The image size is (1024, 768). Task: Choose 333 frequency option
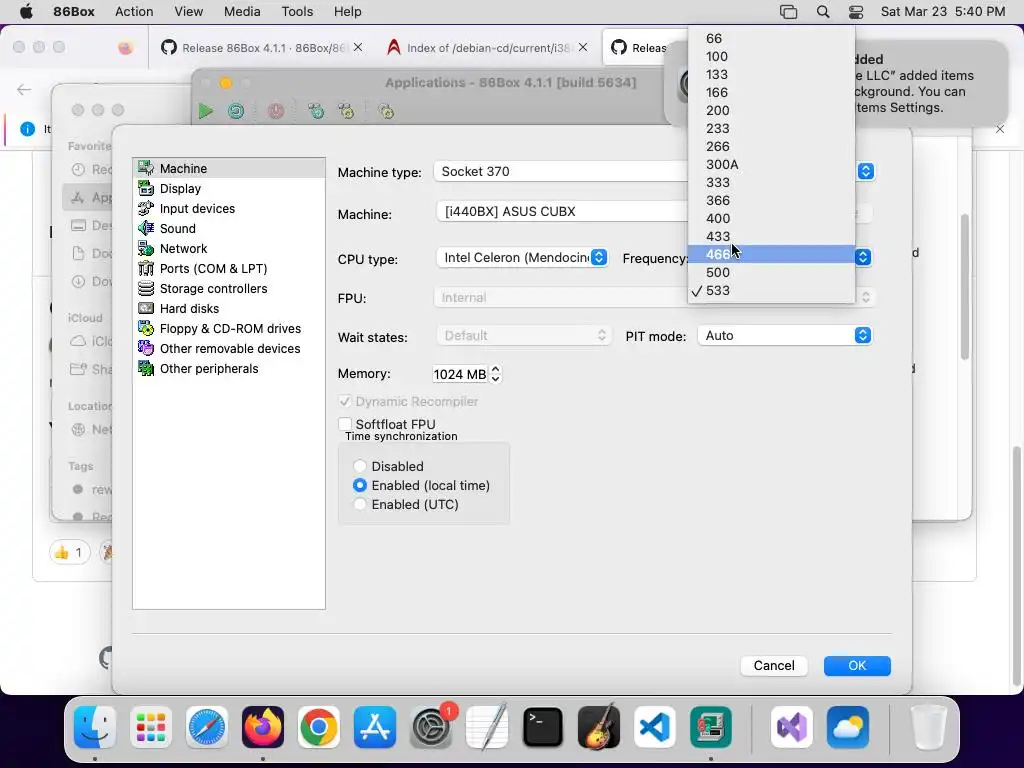click(x=771, y=182)
